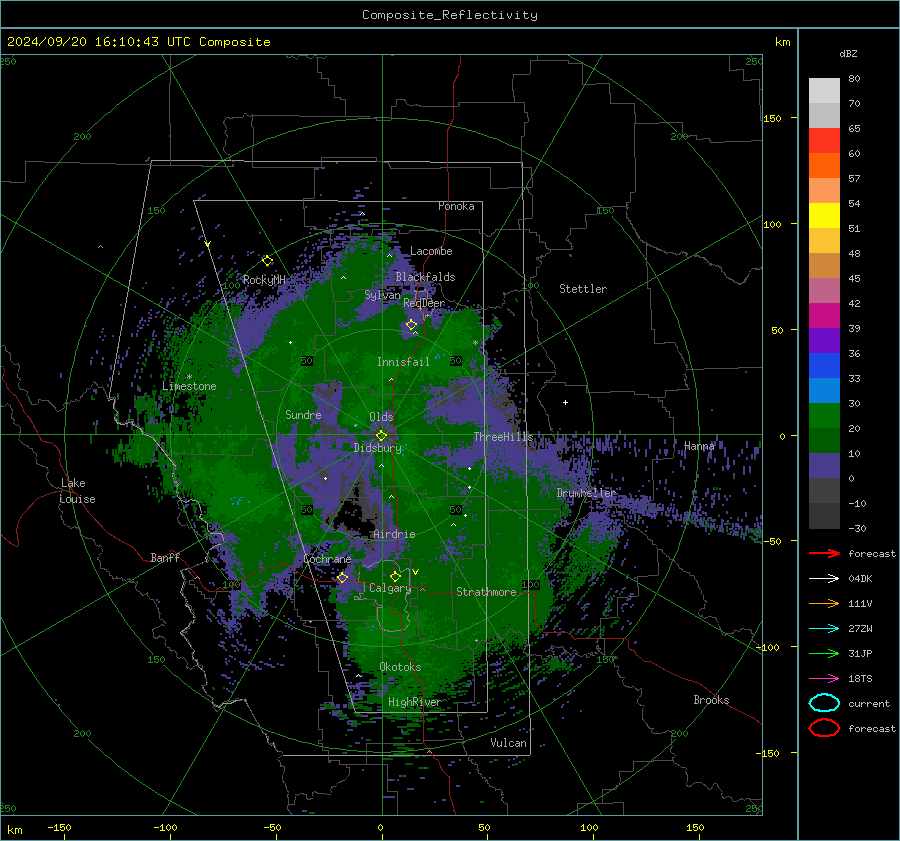Select the Hanna label
The width and height of the screenshot is (900, 841).
[699, 446]
